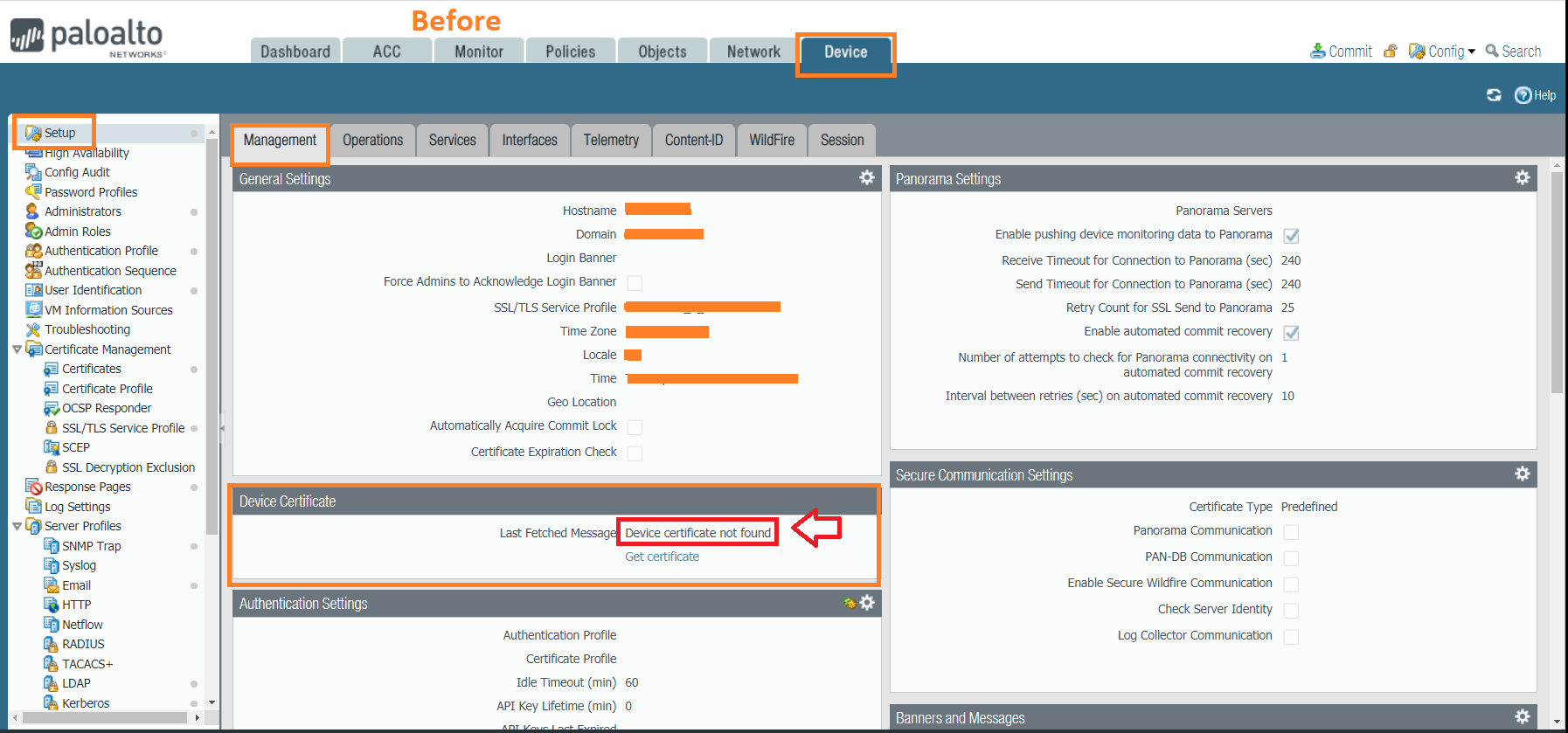Click the lock icon beside Commit

coord(1391,52)
